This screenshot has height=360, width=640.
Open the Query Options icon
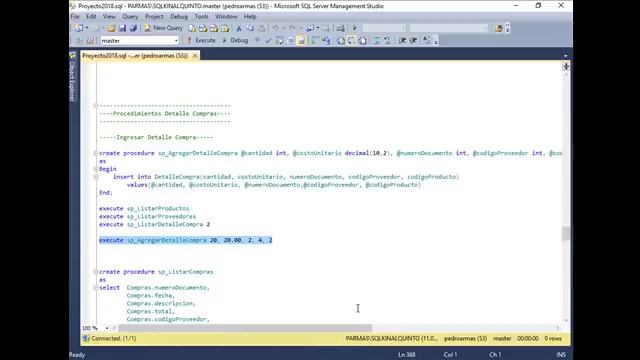[x=290, y=40]
